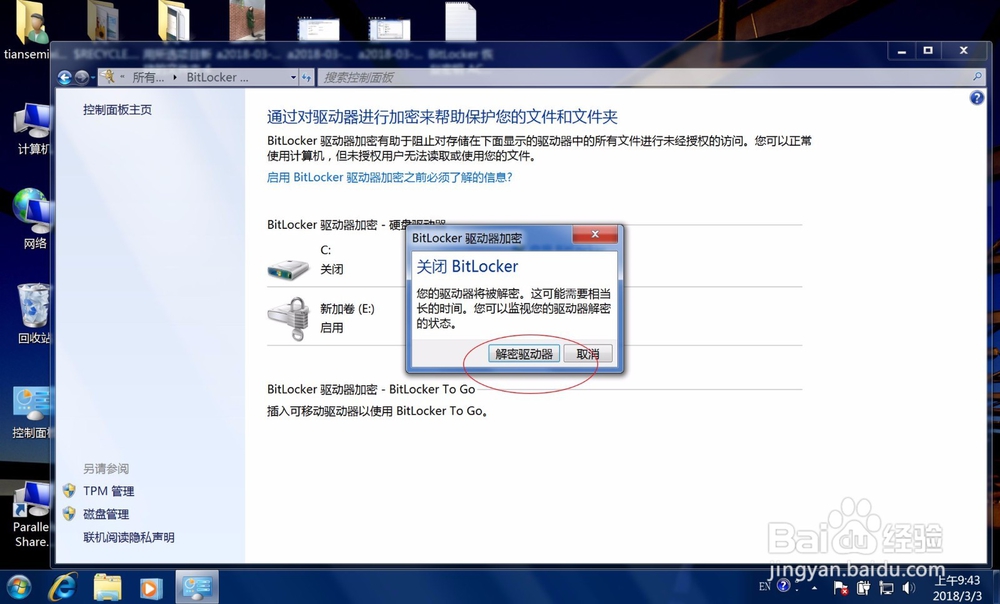Click the network tray icon
Image resolution: width=1000 pixels, height=604 pixels.
pos(886,587)
